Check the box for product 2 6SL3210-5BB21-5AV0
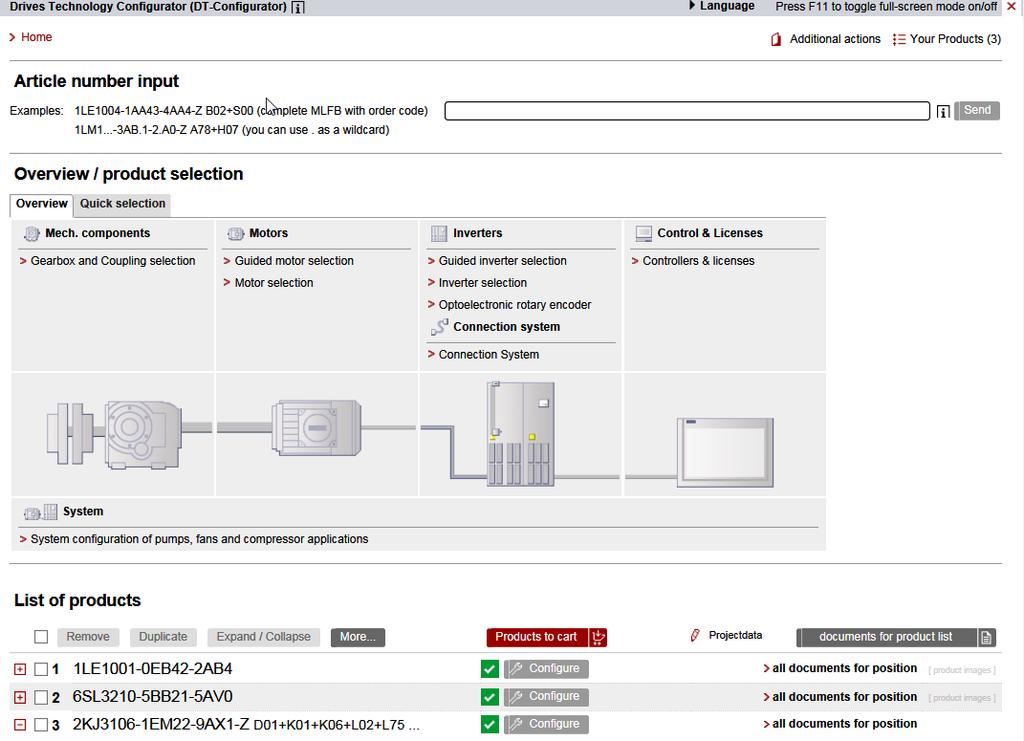 [41, 697]
